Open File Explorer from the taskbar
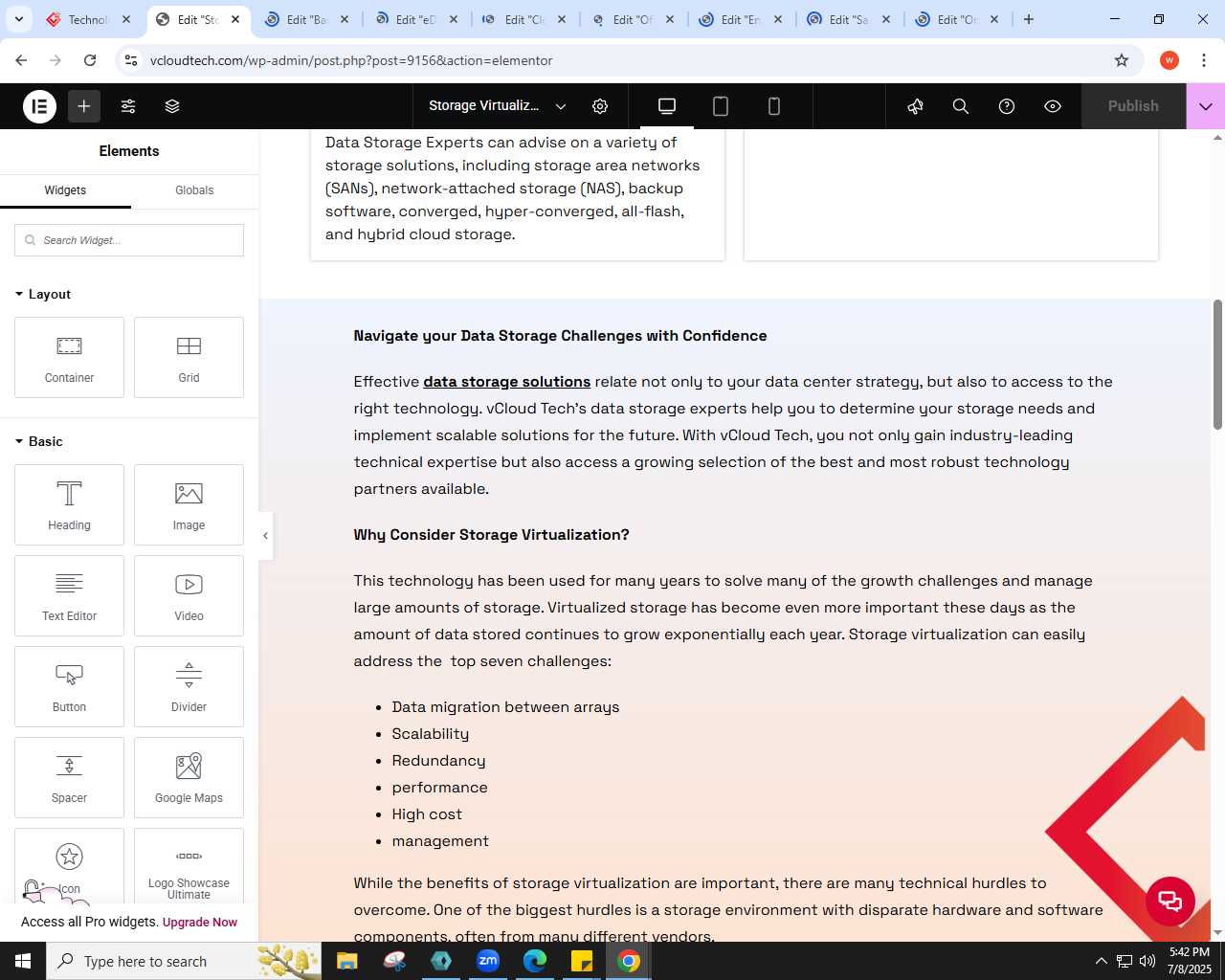1225x980 pixels. (x=346, y=961)
